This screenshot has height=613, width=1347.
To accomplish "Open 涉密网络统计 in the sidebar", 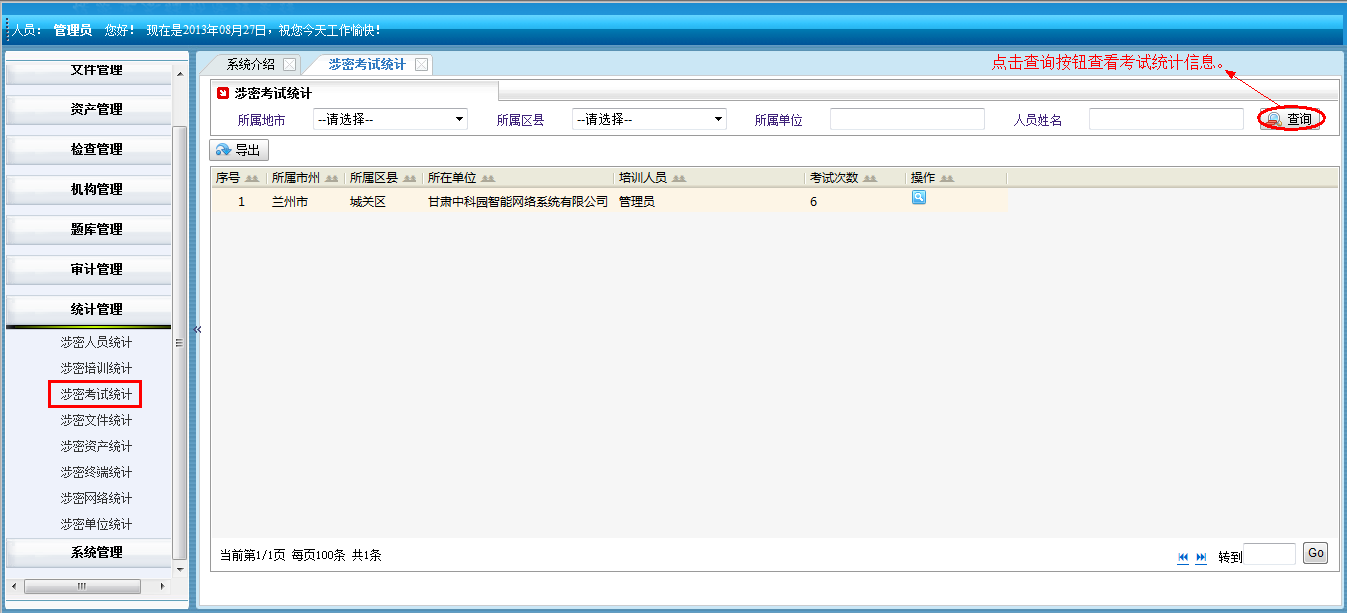I will (96, 498).
